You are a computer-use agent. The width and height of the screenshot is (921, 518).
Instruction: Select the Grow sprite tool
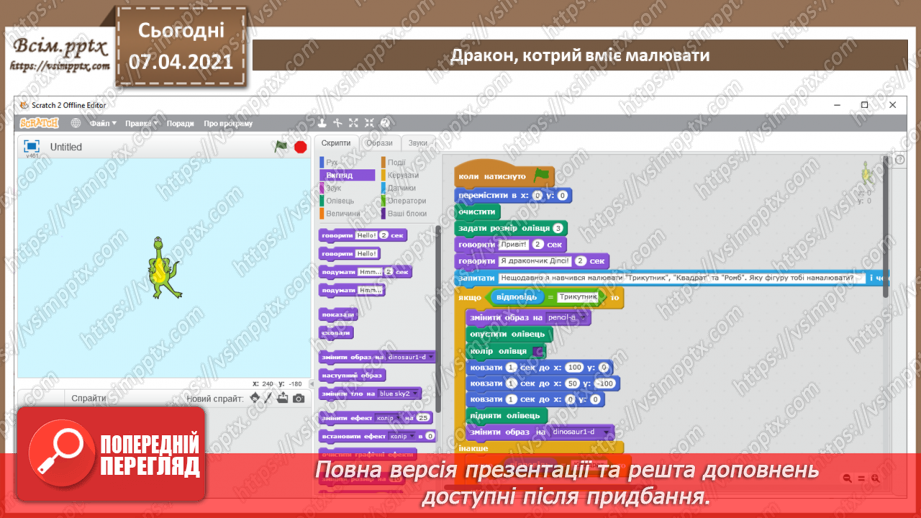tap(354, 123)
